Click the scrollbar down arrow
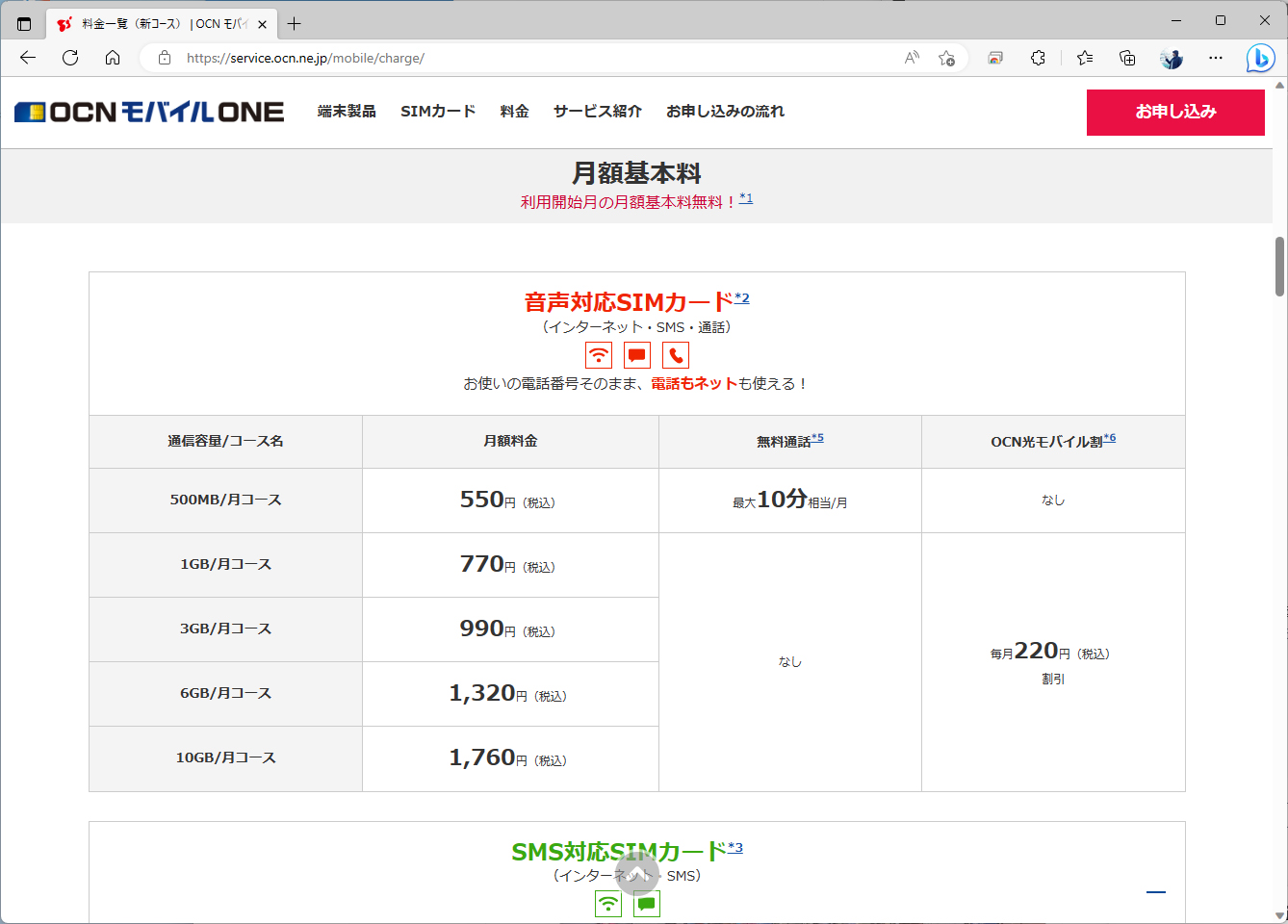This screenshot has width=1288, height=924. pyautogui.click(x=1279, y=916)
